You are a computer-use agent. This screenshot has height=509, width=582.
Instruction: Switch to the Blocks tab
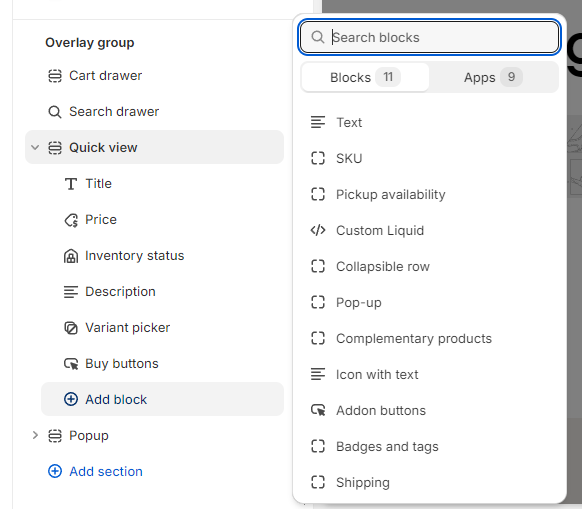(365, 77)
